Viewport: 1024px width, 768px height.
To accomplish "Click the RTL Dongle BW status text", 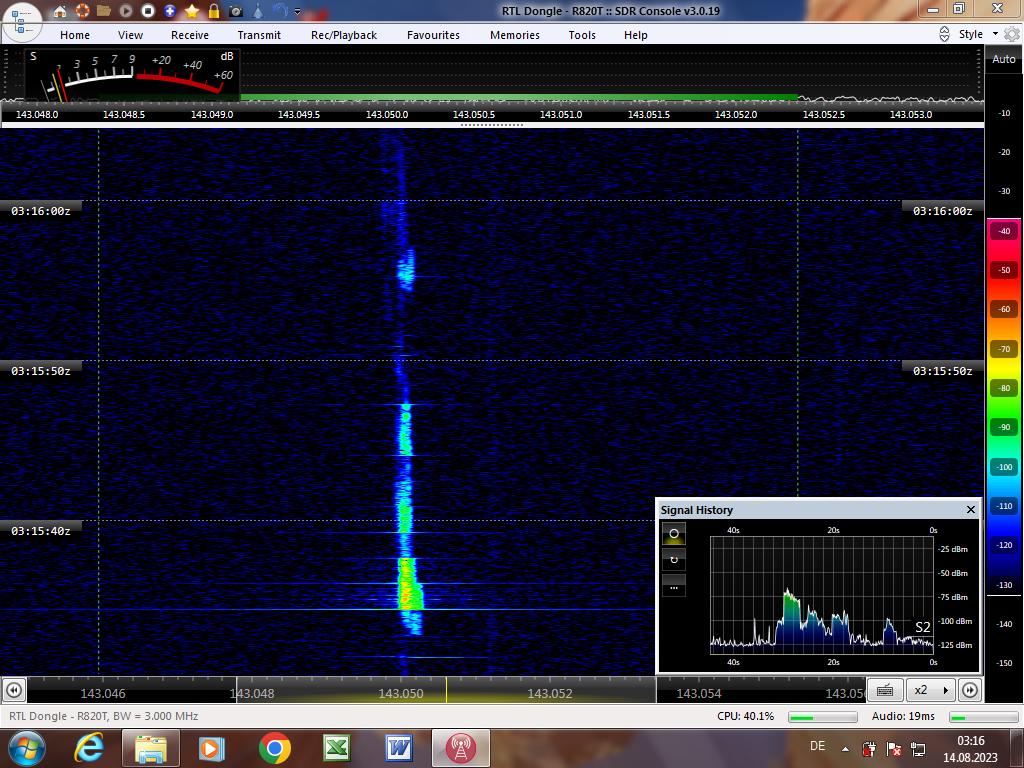I will pyautogui.click(x=103, y=716).
